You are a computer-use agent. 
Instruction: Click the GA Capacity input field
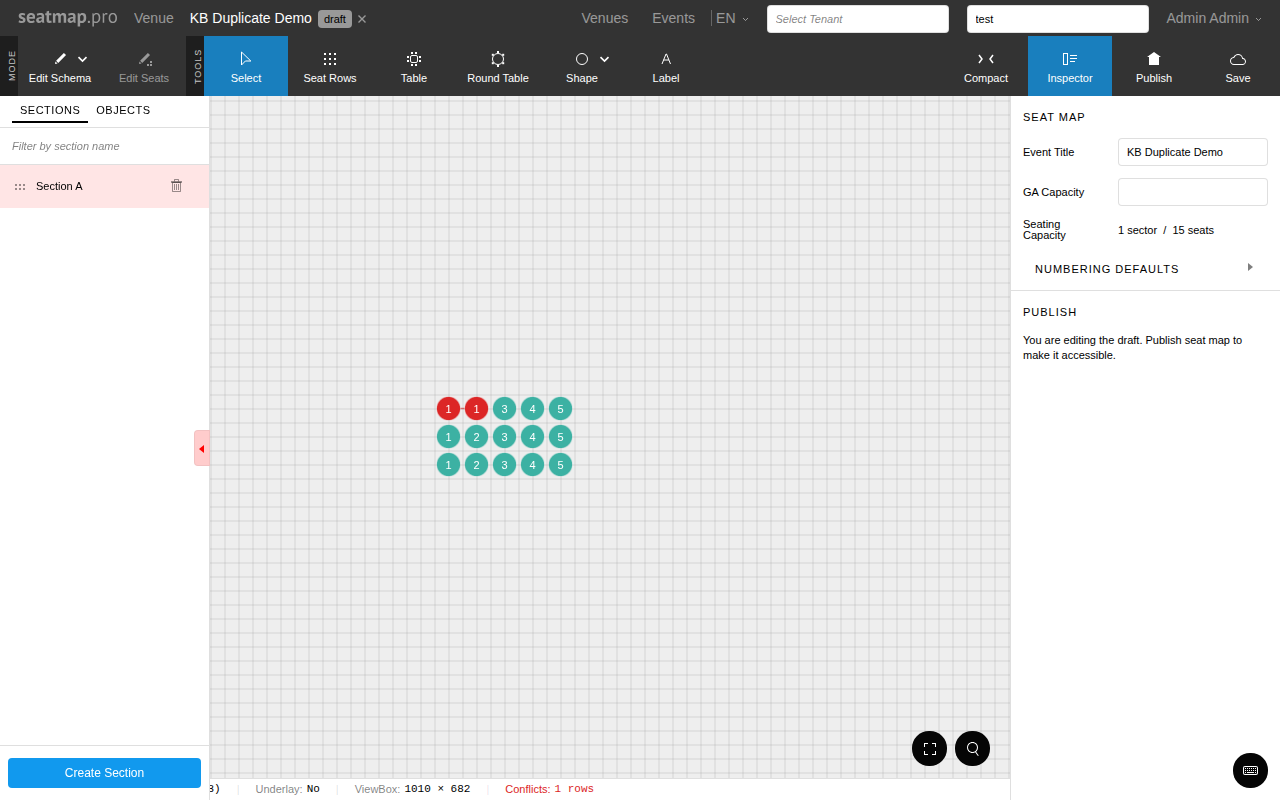tap(1192, 192)
